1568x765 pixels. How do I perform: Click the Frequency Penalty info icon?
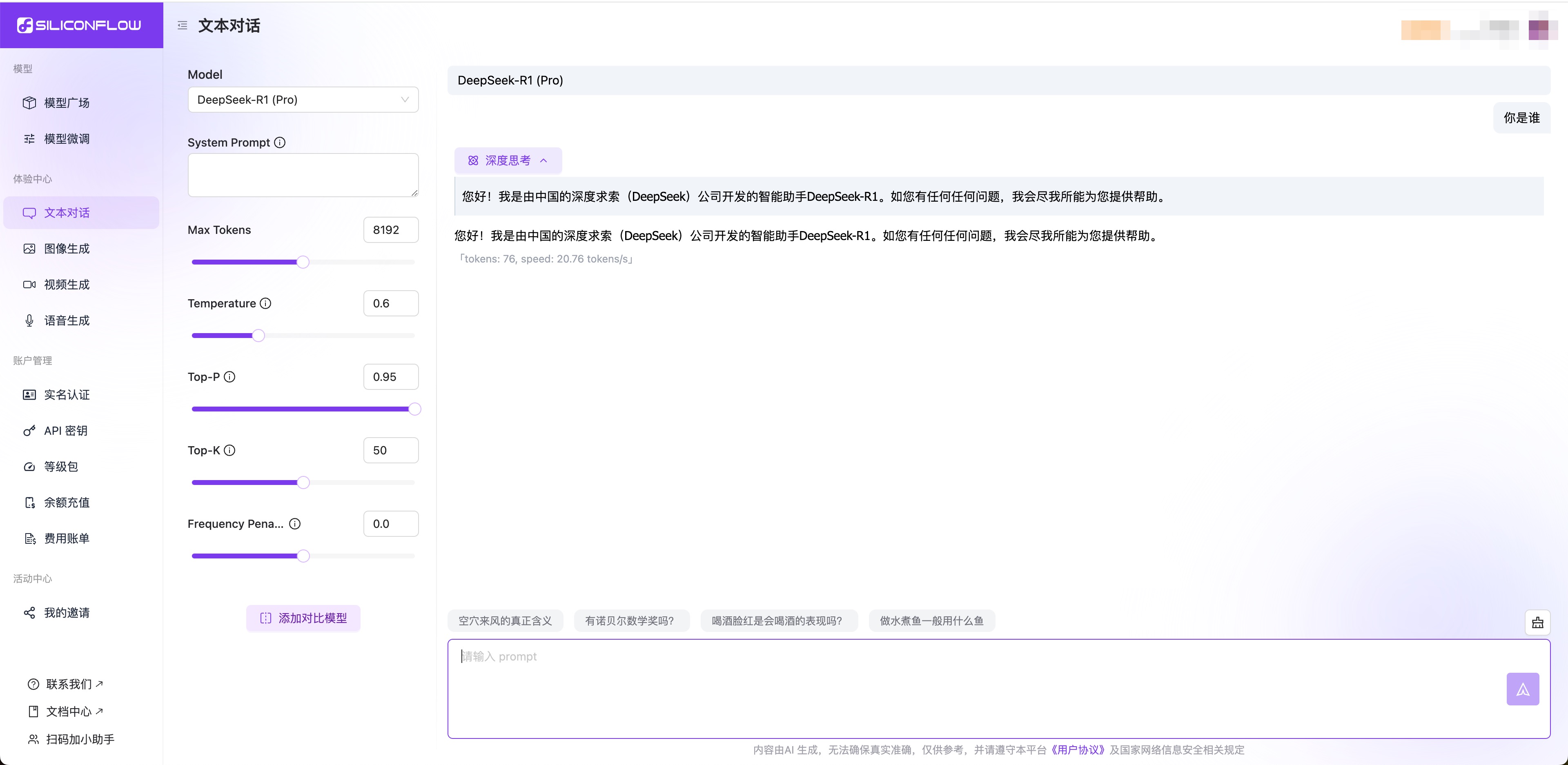[x=294, y=524]
